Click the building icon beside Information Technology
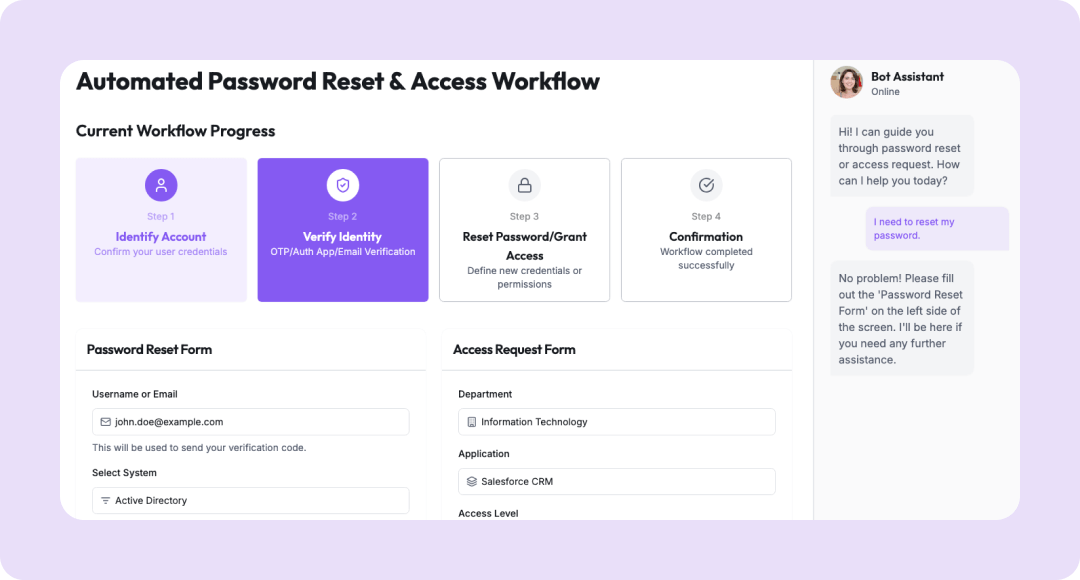This screenshot has height=580, width=1080. [x=471, y=422]
